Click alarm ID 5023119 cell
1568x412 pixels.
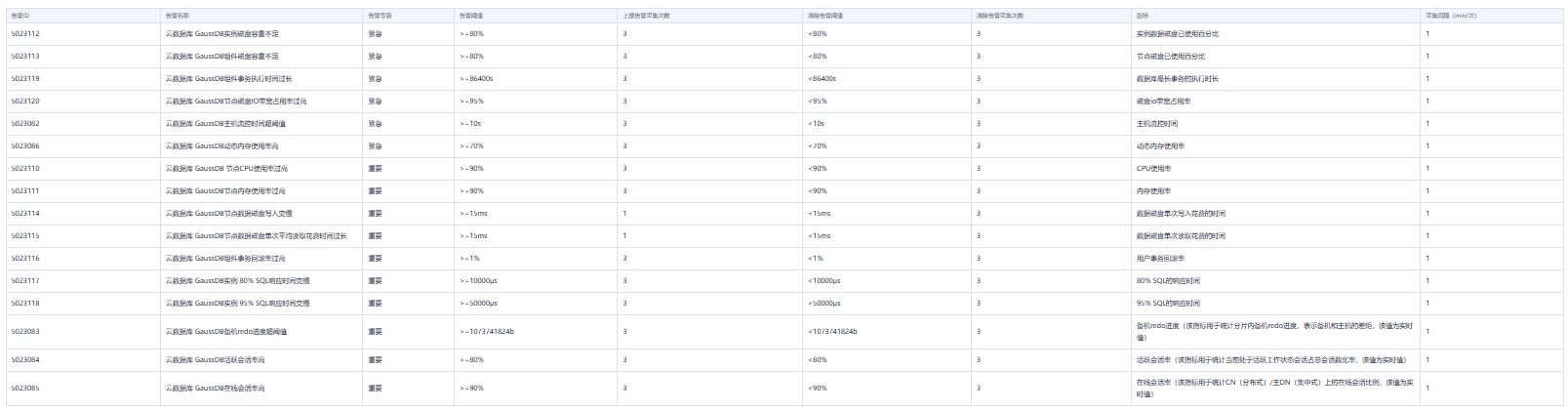(25, 78)
